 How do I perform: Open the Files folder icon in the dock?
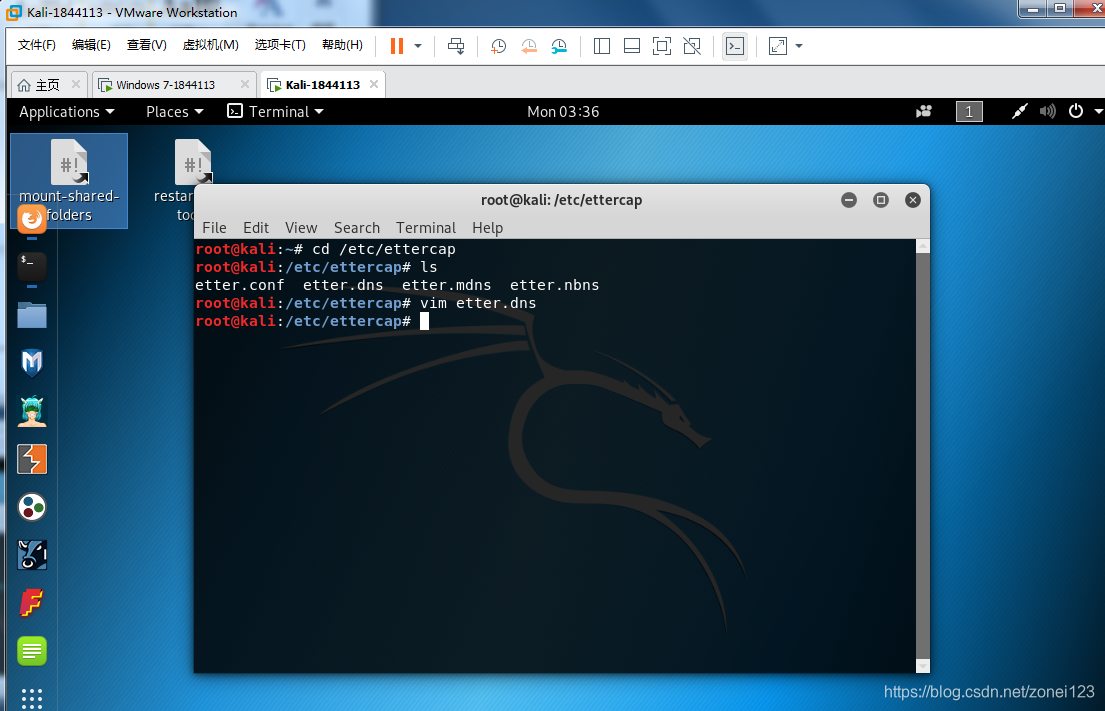(x=32, y=315)
